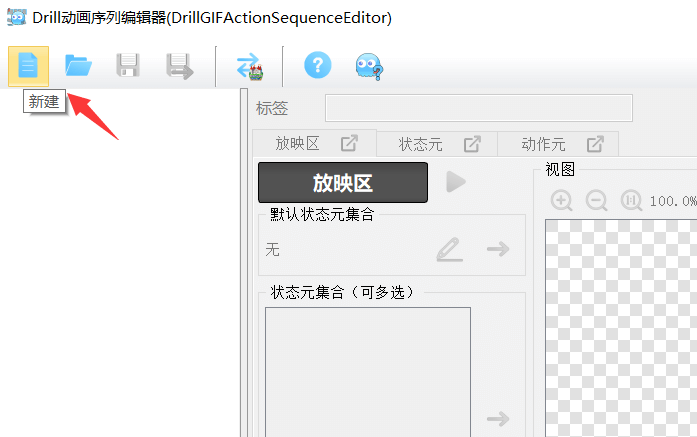This screenshot has width=697, height=437.
Task: Pop out the 状态元 tab window
Action: pyautogui.click(x=473, y=143)
